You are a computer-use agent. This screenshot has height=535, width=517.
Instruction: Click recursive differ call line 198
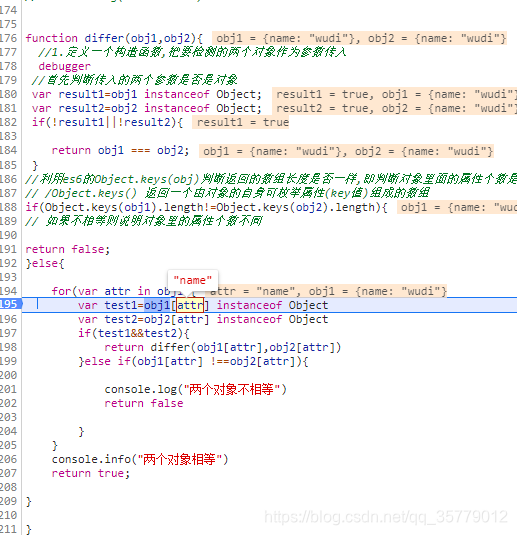[x=246, y=347]
